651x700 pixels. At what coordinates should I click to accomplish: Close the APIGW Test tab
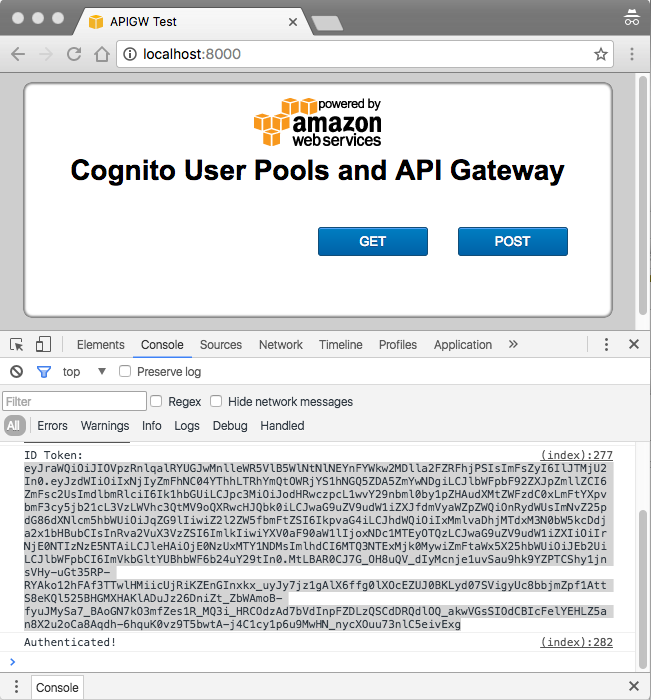[293, 22]
